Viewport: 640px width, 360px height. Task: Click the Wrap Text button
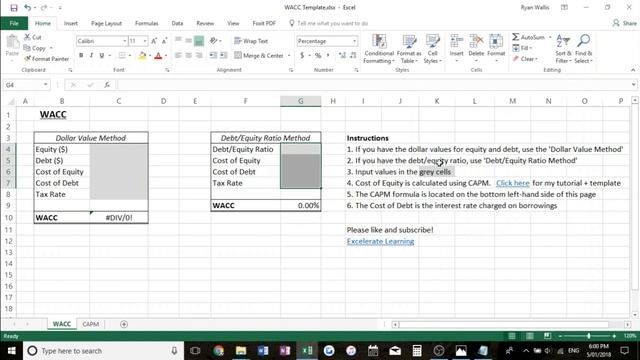(251, 41)
